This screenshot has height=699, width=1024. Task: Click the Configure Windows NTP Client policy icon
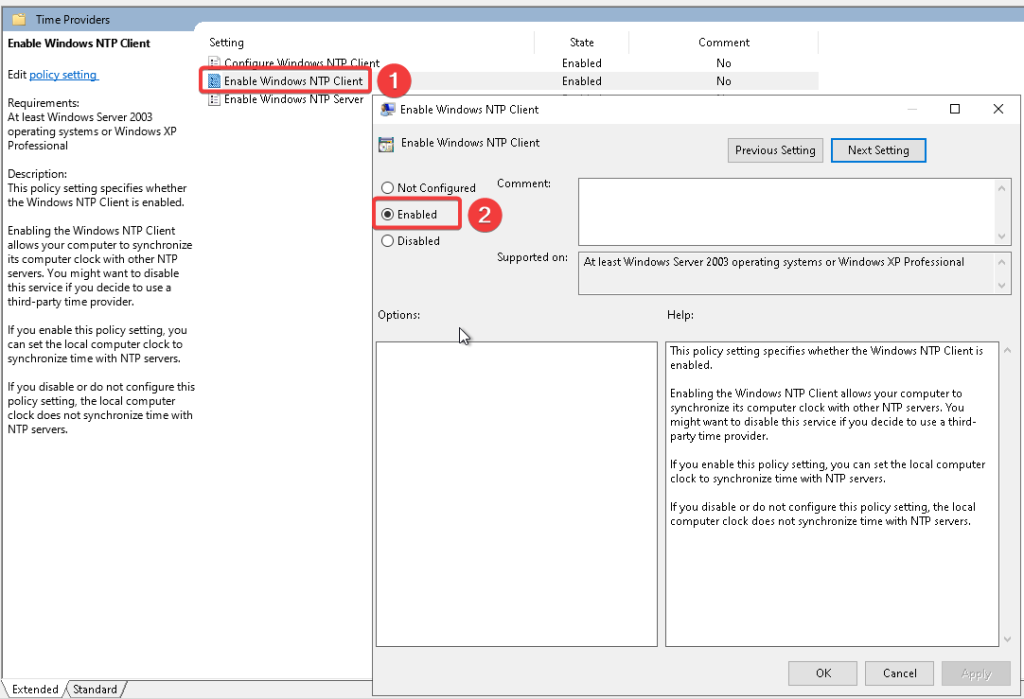[x=214, y=63]
